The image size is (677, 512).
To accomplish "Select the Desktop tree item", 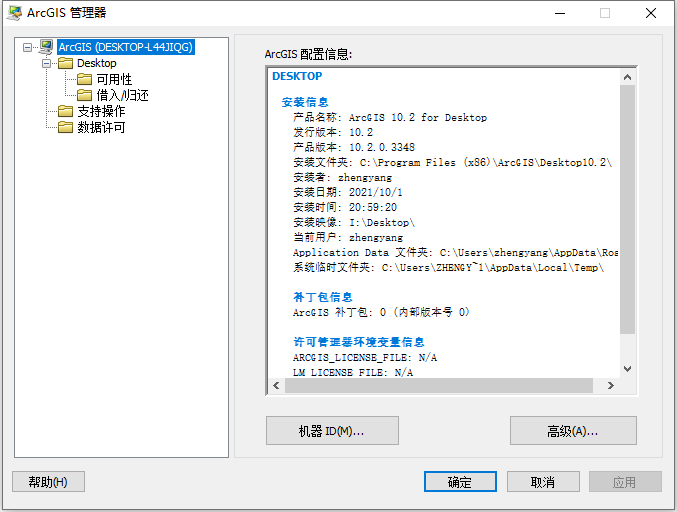I will coord(97,63).
